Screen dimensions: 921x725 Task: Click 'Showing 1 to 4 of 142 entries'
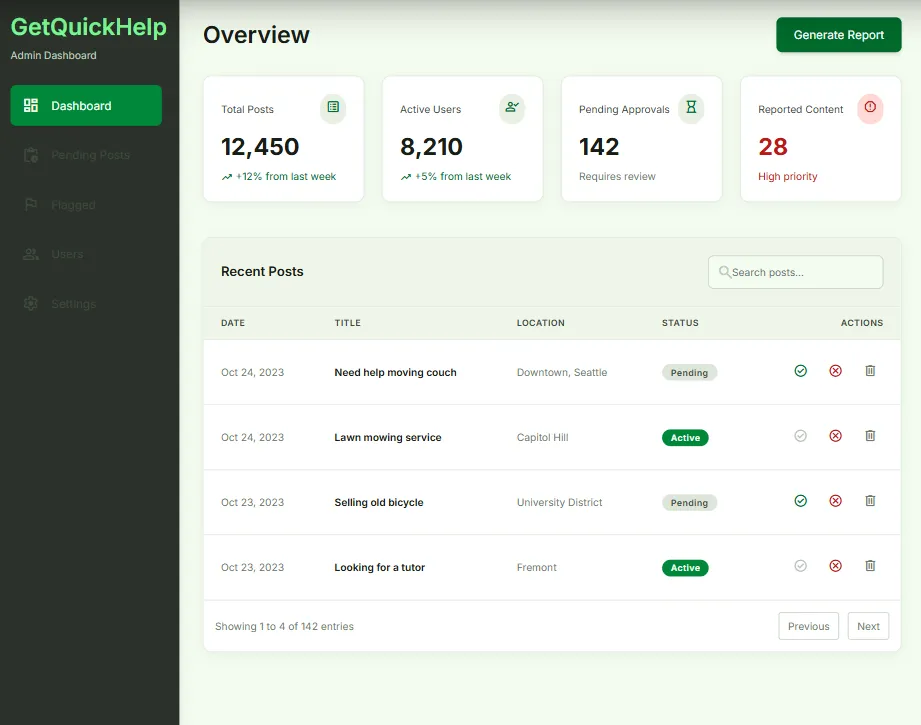click(x=284, y=626)
